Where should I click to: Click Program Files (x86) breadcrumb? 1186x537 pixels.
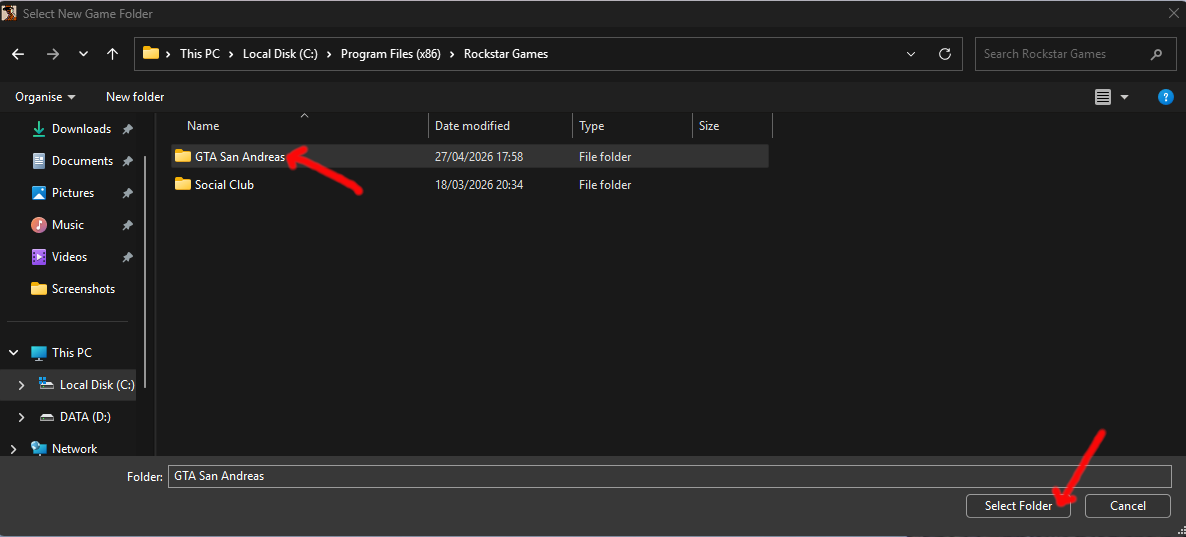(x=390, y=54)
